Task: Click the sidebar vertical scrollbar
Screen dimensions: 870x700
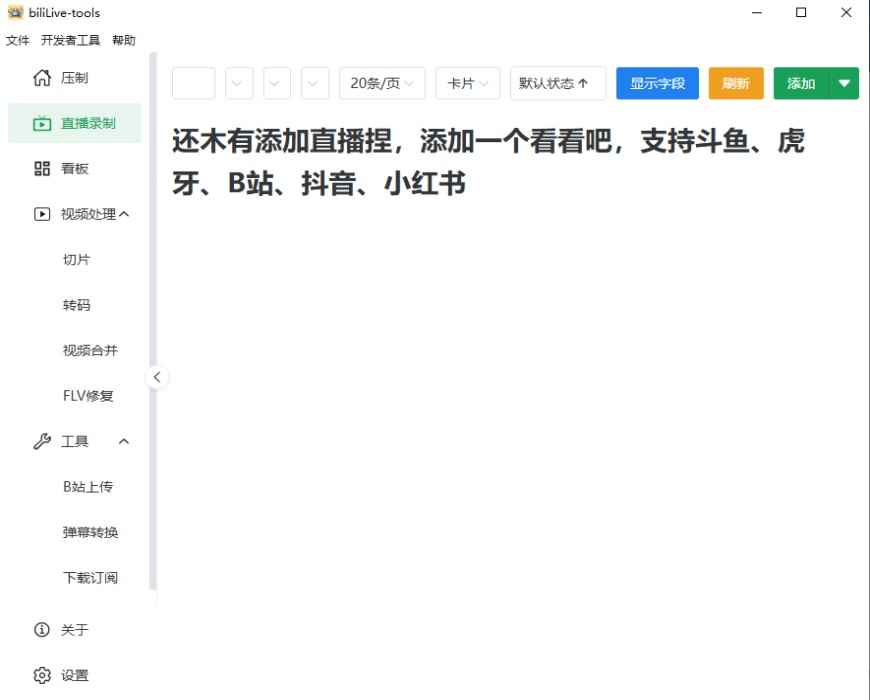Action: click(x=153, y=321)
